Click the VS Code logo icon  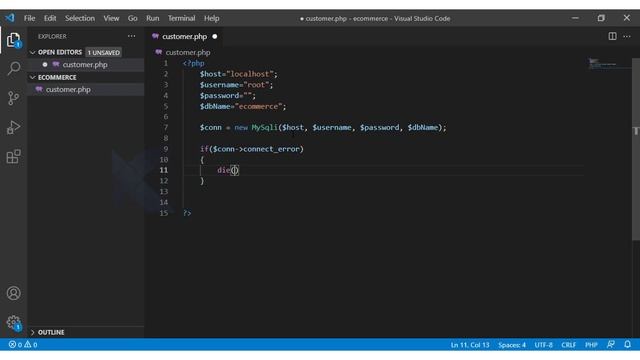tap(10, 18)
